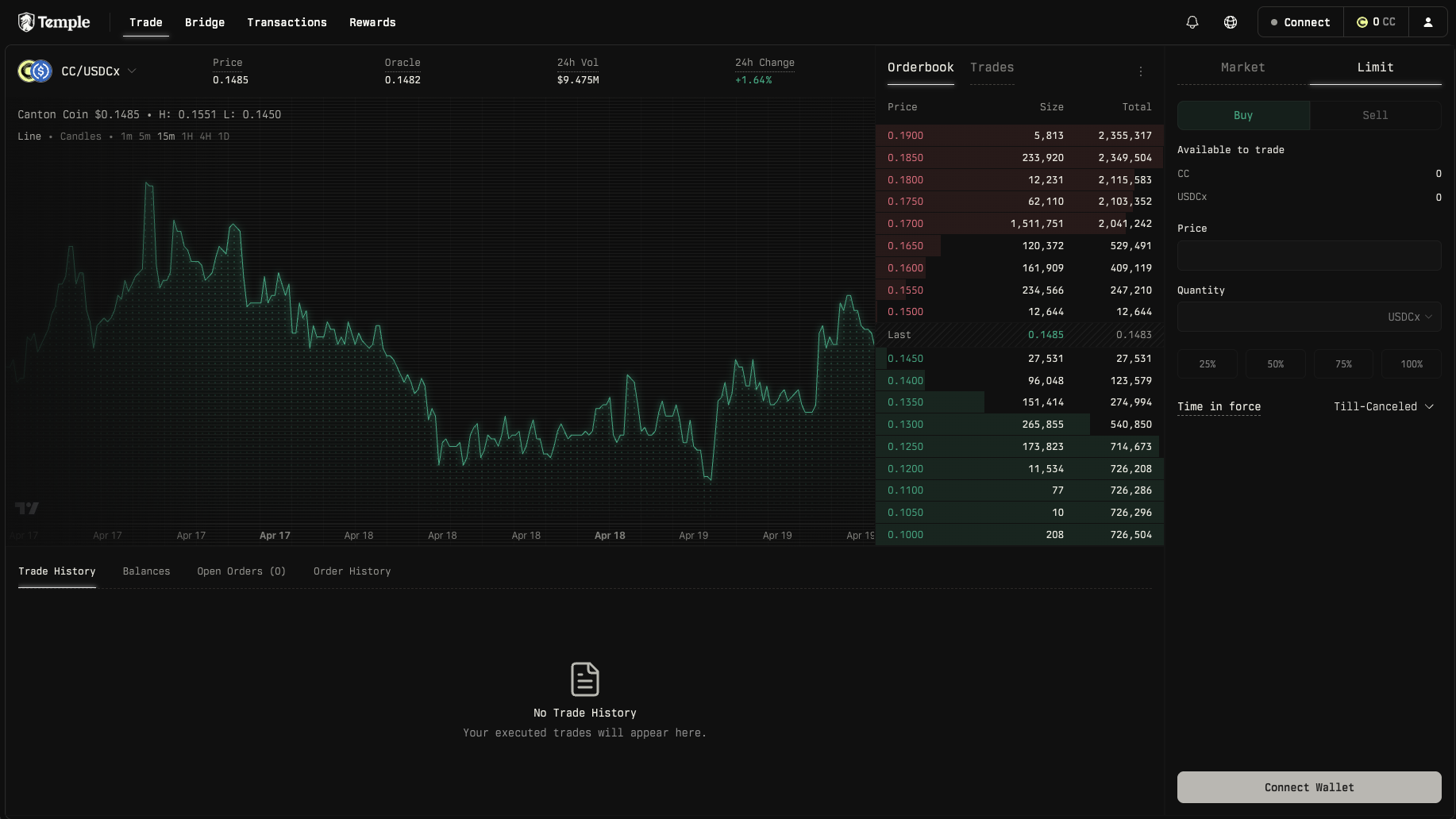Open notifications via the bell icon
Viewport: 1456px width, 819px height.
[x=1192, y=22]
